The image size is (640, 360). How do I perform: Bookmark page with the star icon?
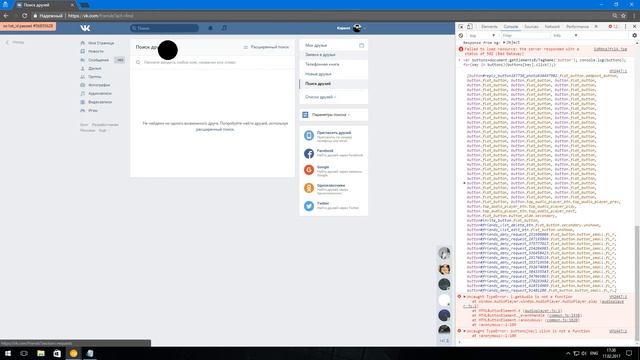click(x=623, y=16)
